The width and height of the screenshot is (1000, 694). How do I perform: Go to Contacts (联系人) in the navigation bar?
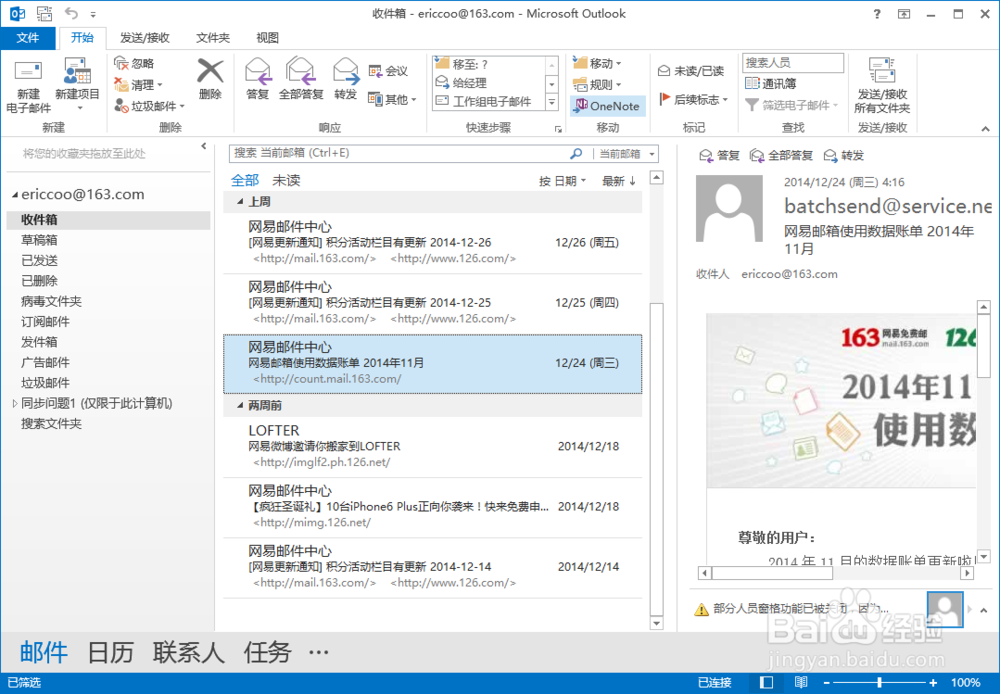point(188,653)
